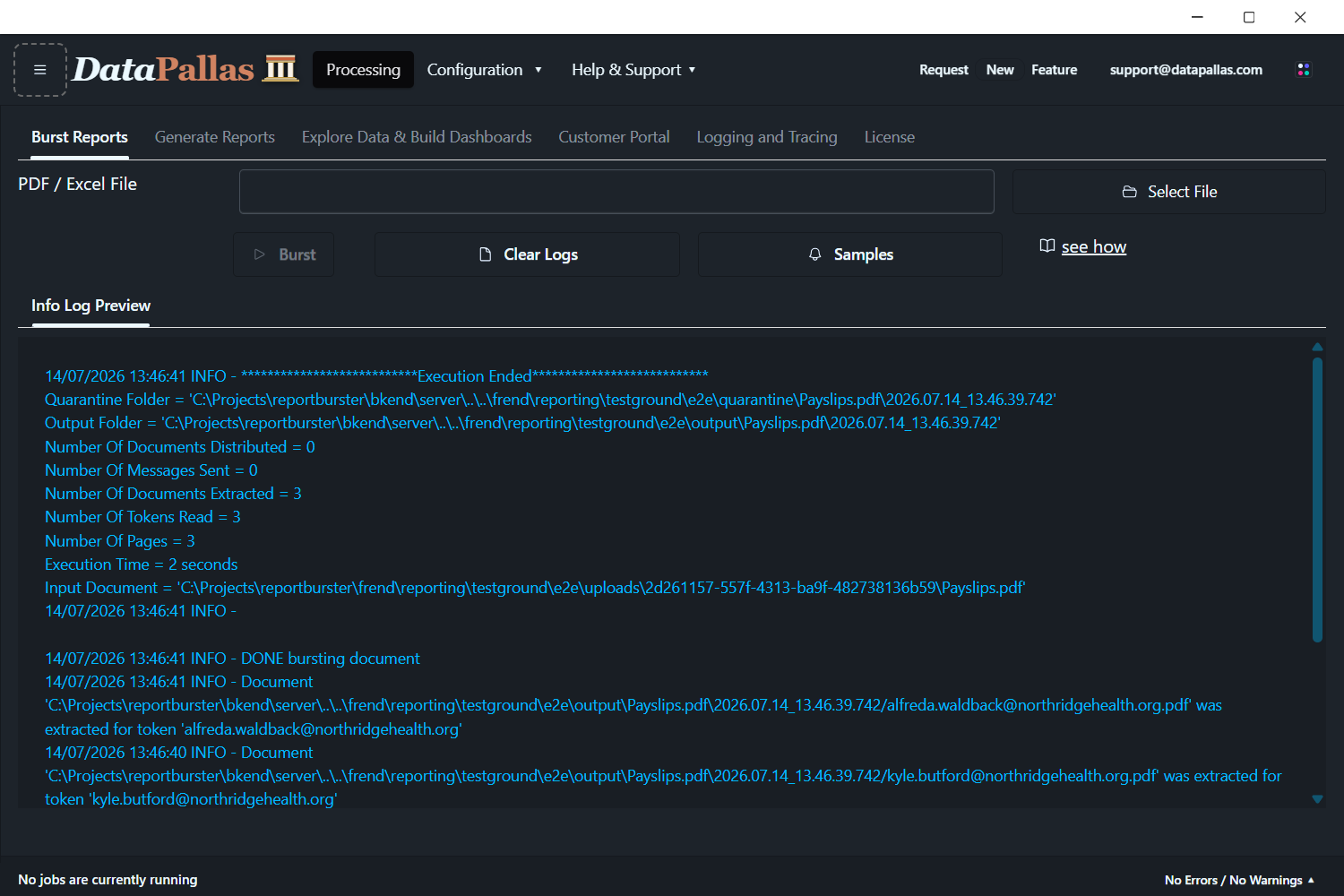The height and width of the screenshot is (896, 1344).
Task: Click the Quarantine Folder path log line
Action: point(550,400)
